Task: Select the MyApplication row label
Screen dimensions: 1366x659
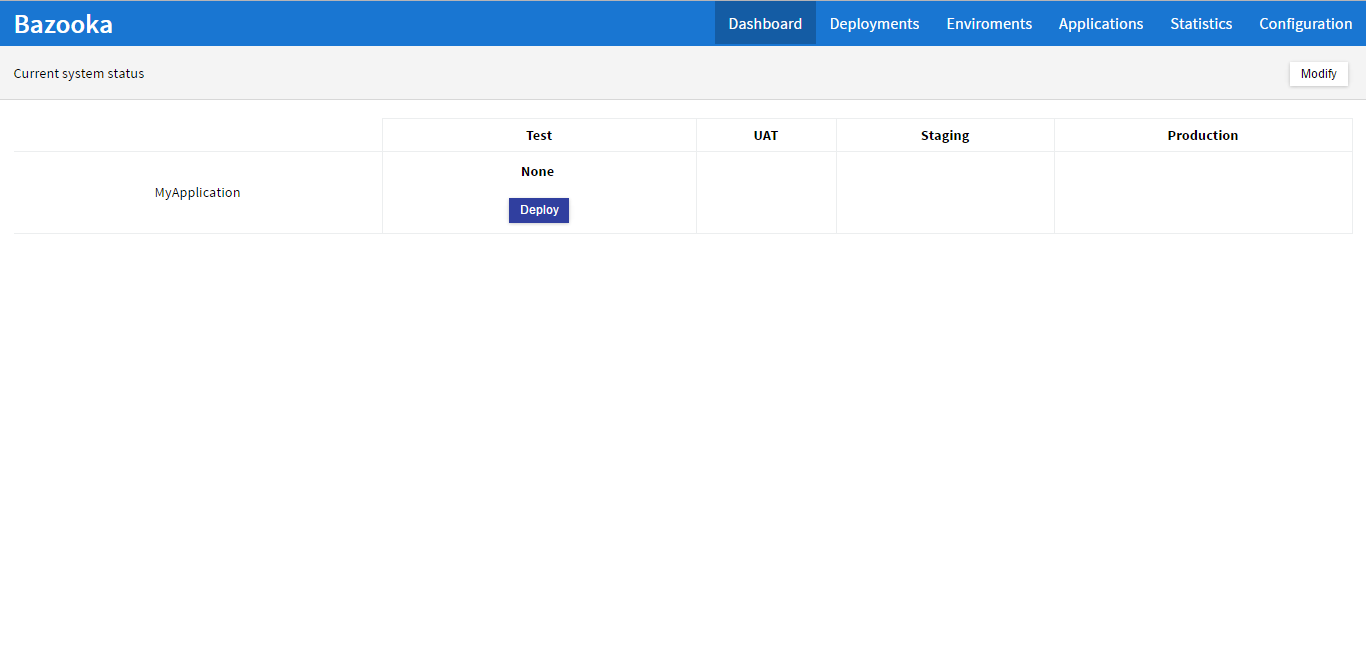Action: pos(198,192)
